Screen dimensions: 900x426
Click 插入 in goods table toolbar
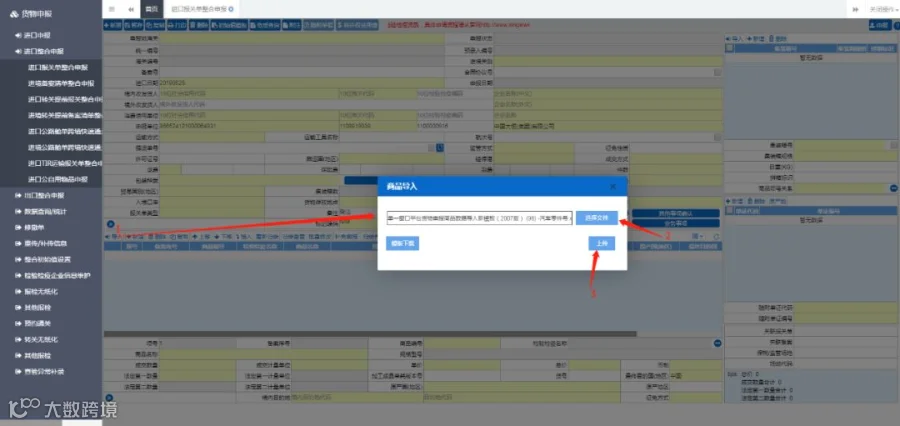click(243, 236)
